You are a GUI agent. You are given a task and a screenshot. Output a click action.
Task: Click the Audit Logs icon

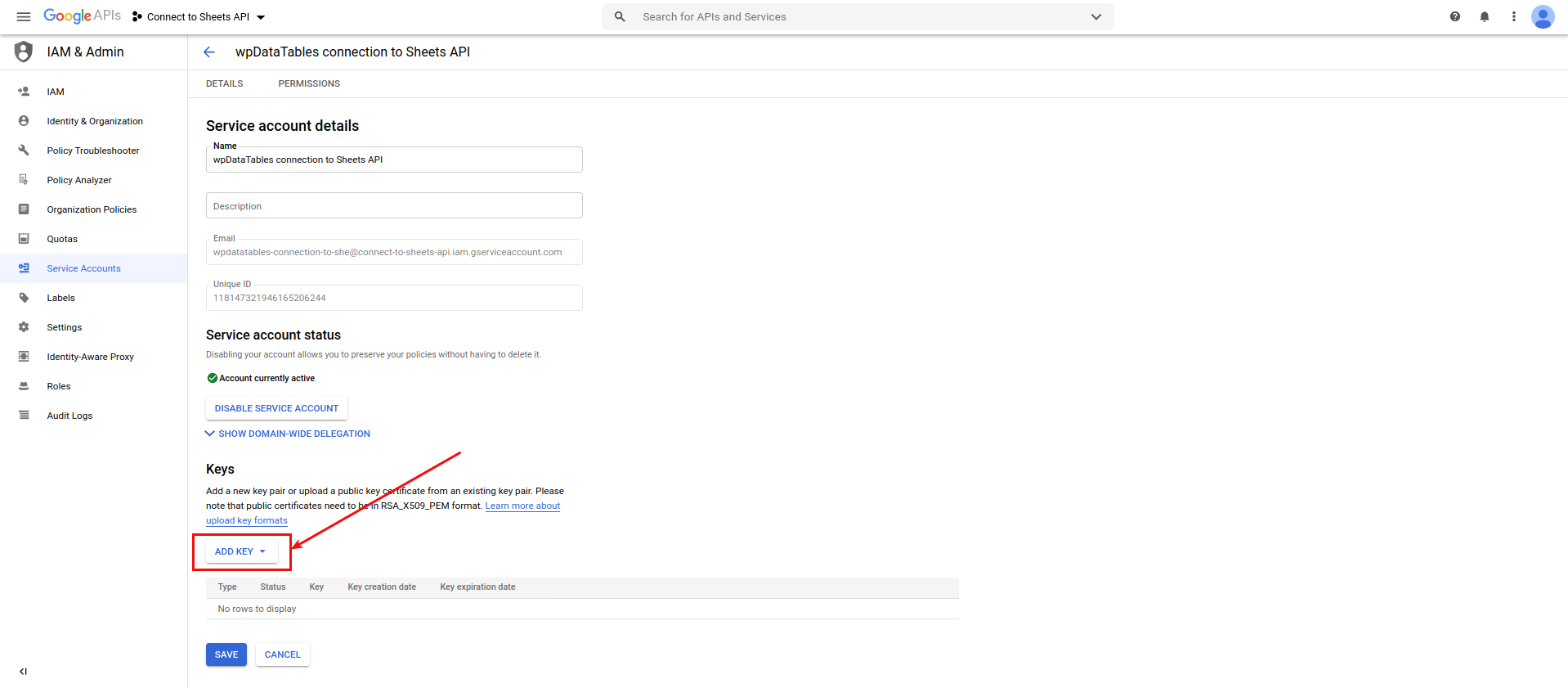24,416
